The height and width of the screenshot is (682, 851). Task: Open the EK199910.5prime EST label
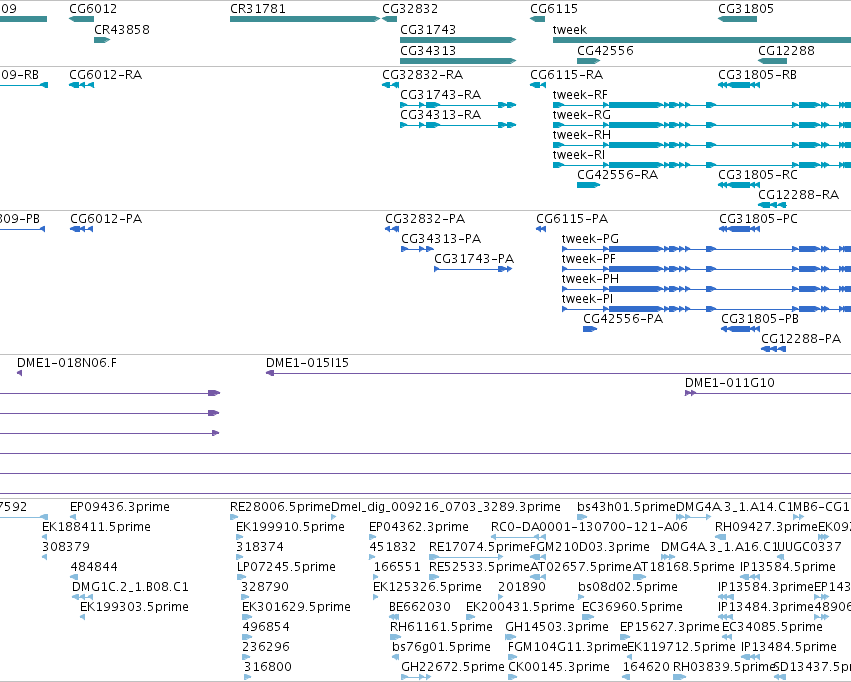(x=290, y=527)
